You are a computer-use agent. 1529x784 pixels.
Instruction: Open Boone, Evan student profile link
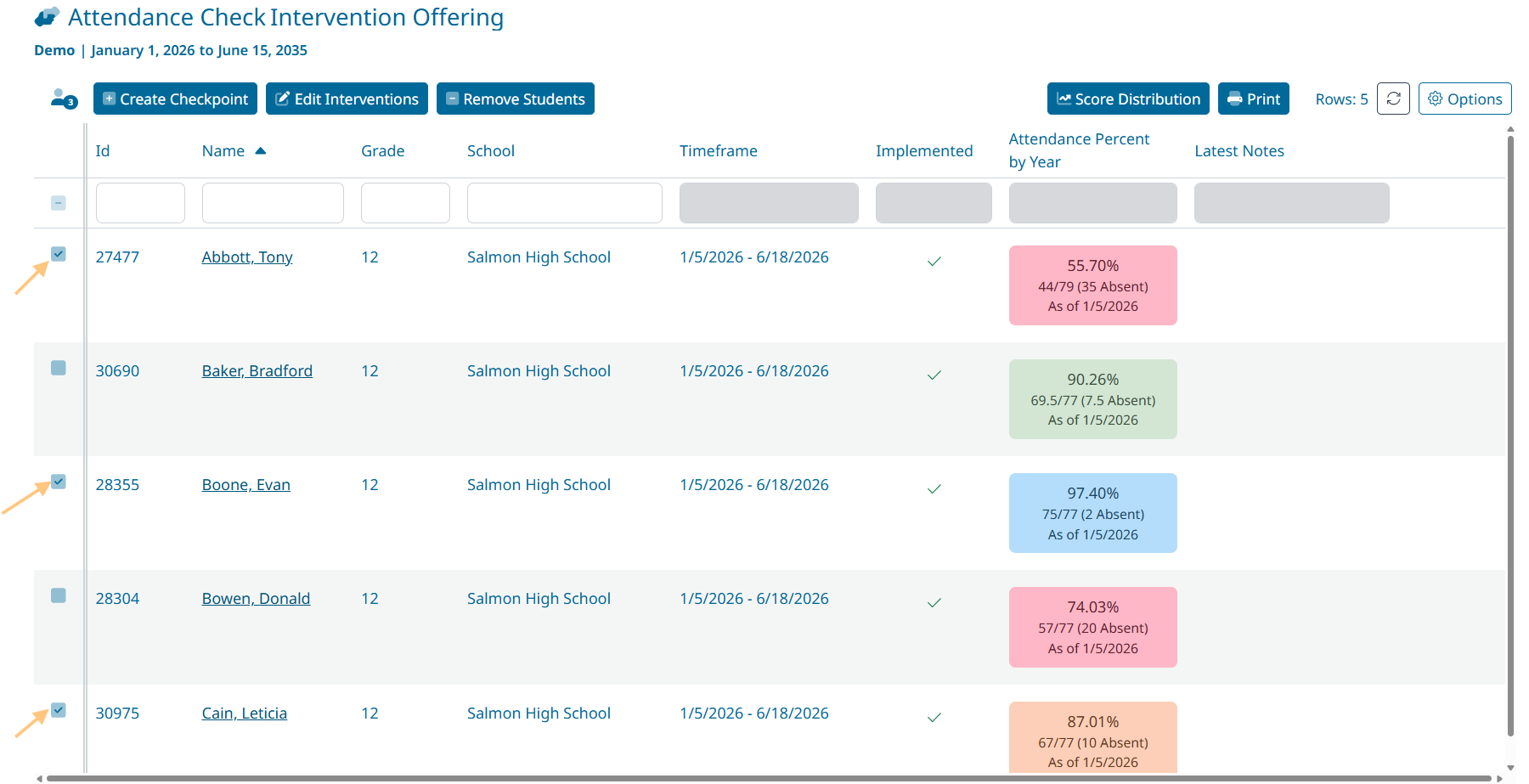tap(245, 485)
